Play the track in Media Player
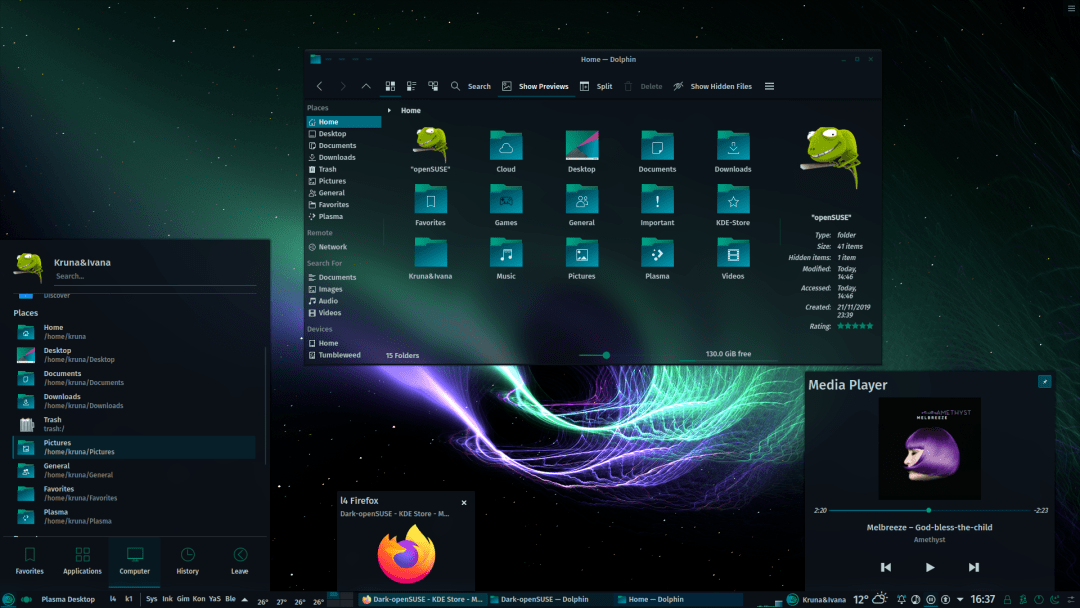 coord(930,567)
